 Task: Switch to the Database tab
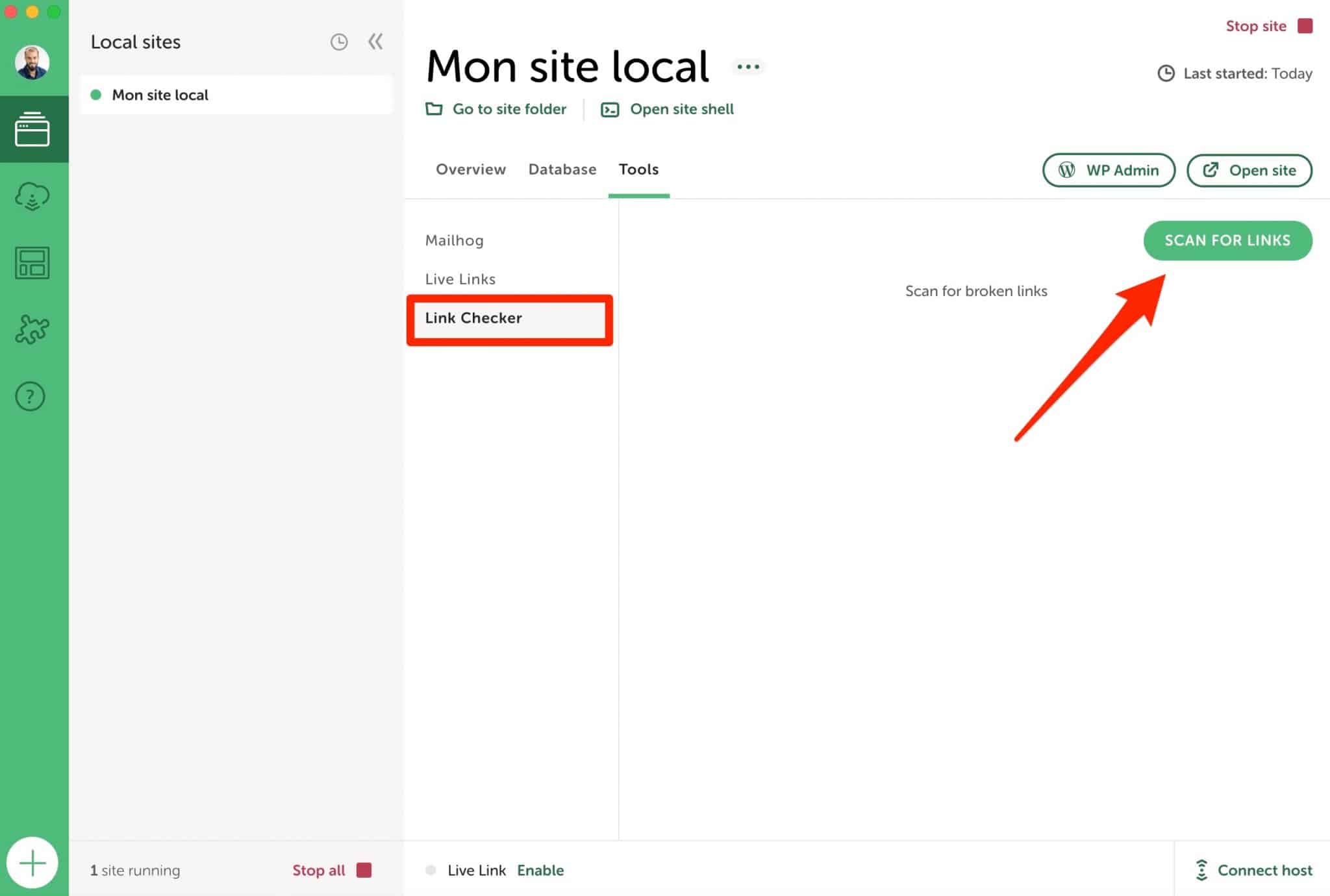click(562, 169)
